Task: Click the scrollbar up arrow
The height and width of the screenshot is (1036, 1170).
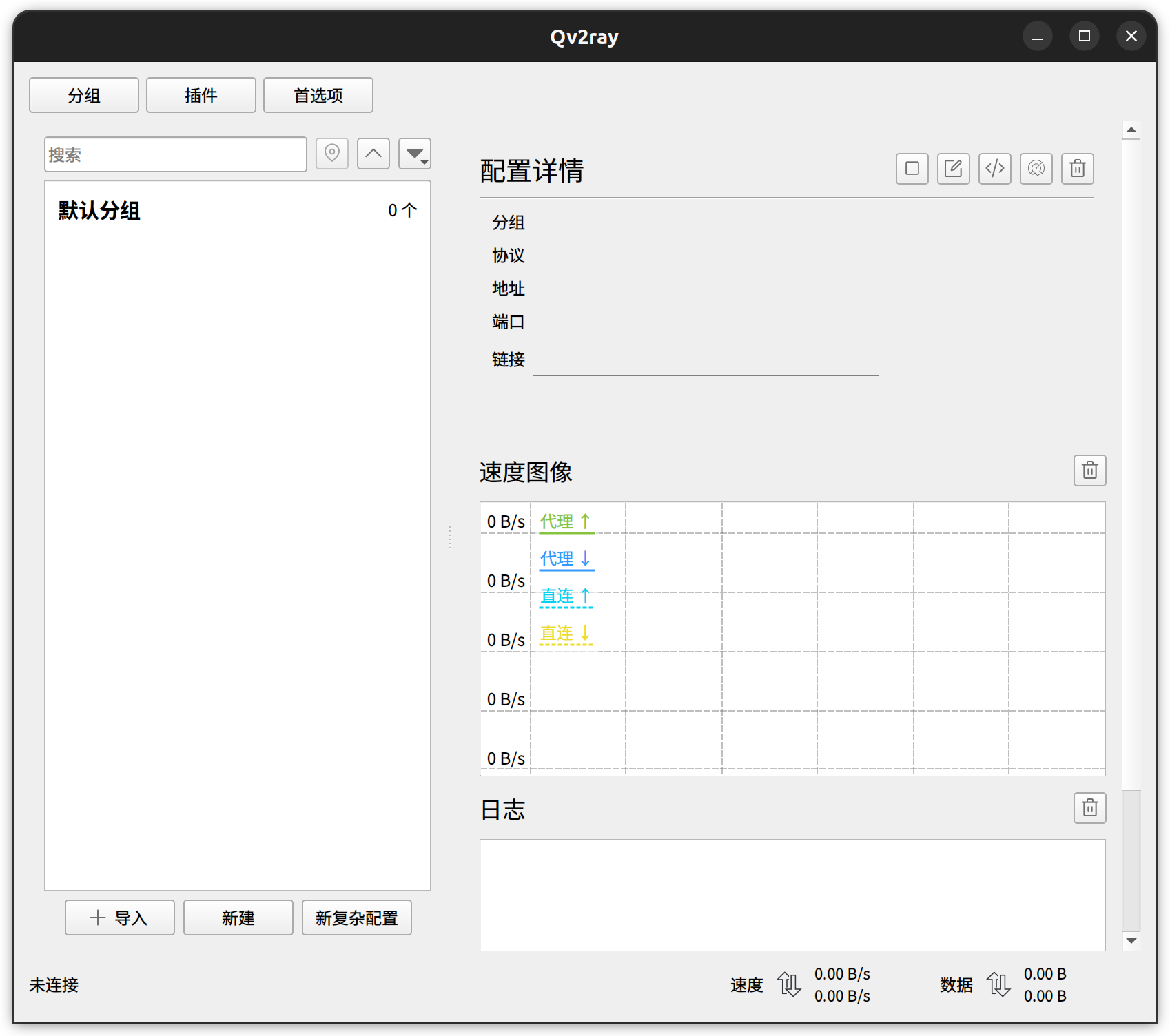Action: pos(1131,130)
